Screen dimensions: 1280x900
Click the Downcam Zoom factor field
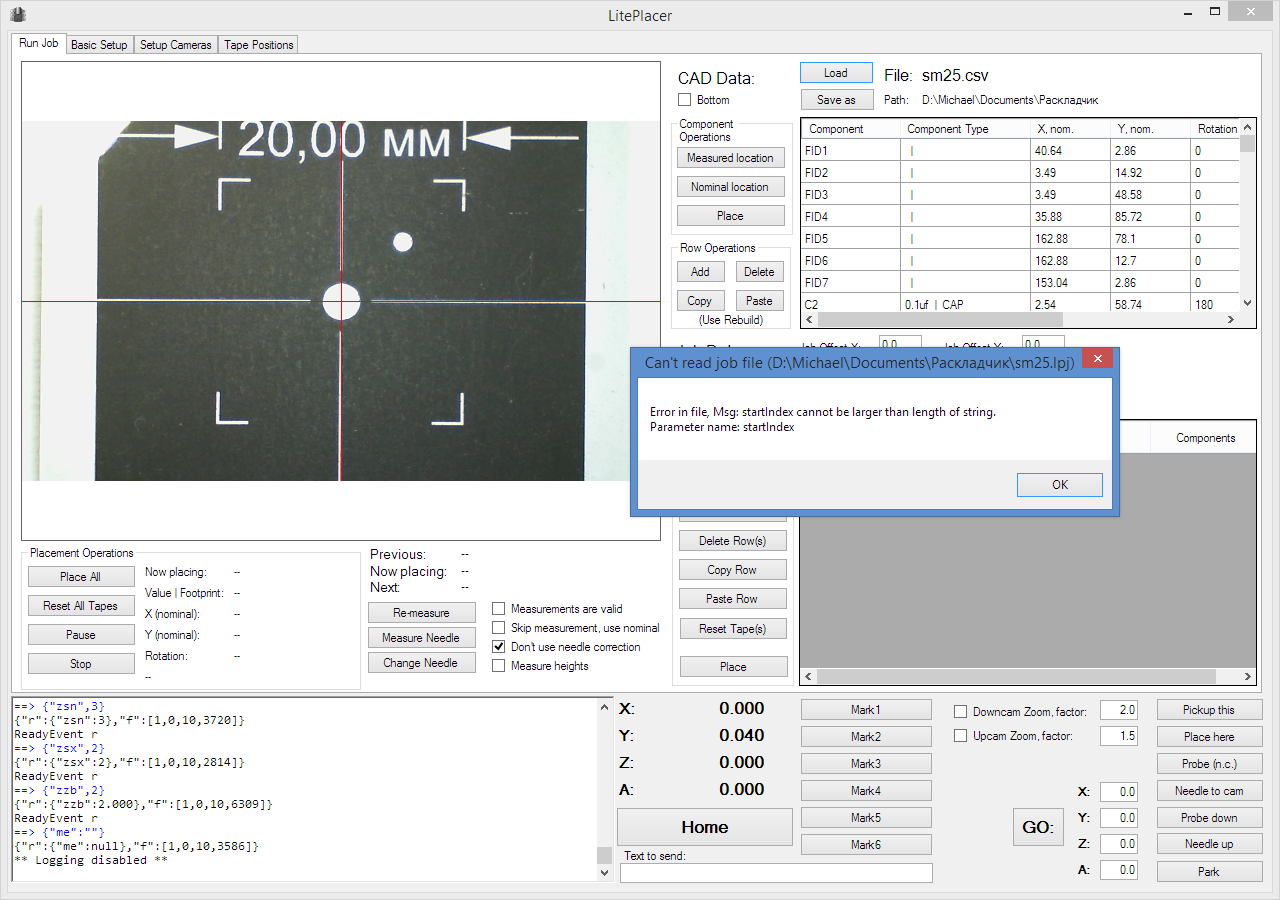1119,710
